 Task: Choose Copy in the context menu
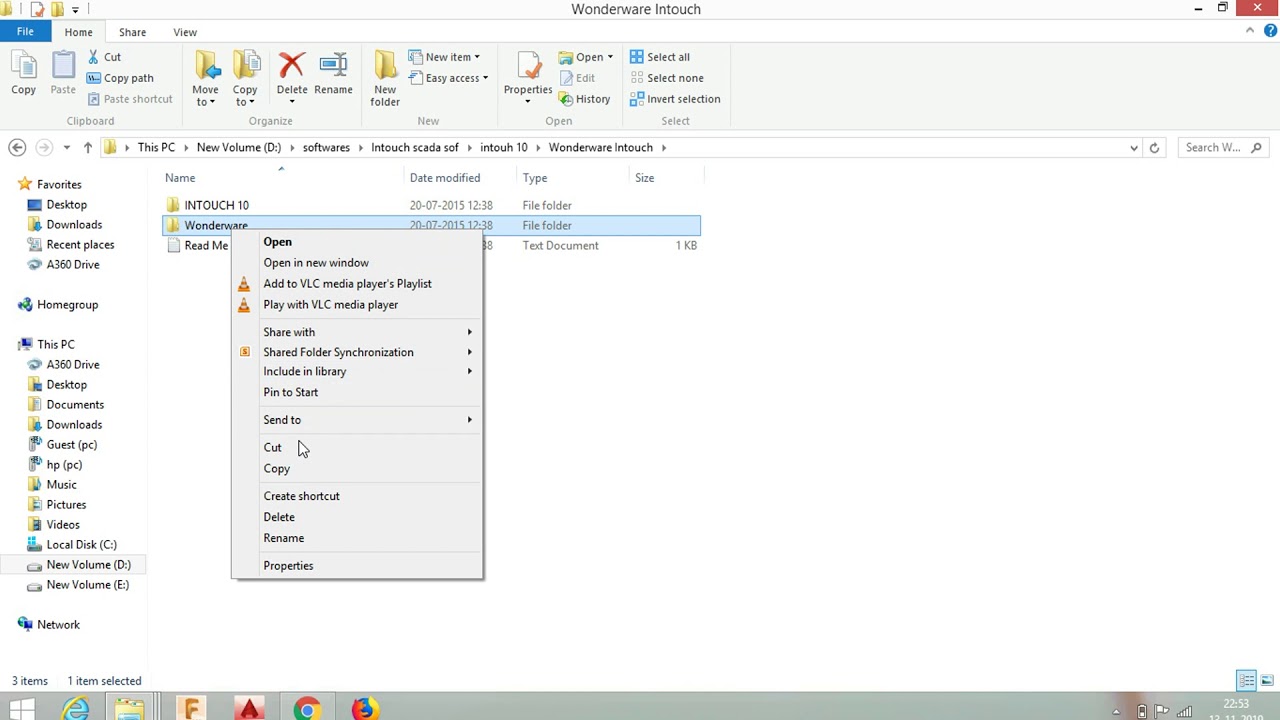[x=276, y=469]
